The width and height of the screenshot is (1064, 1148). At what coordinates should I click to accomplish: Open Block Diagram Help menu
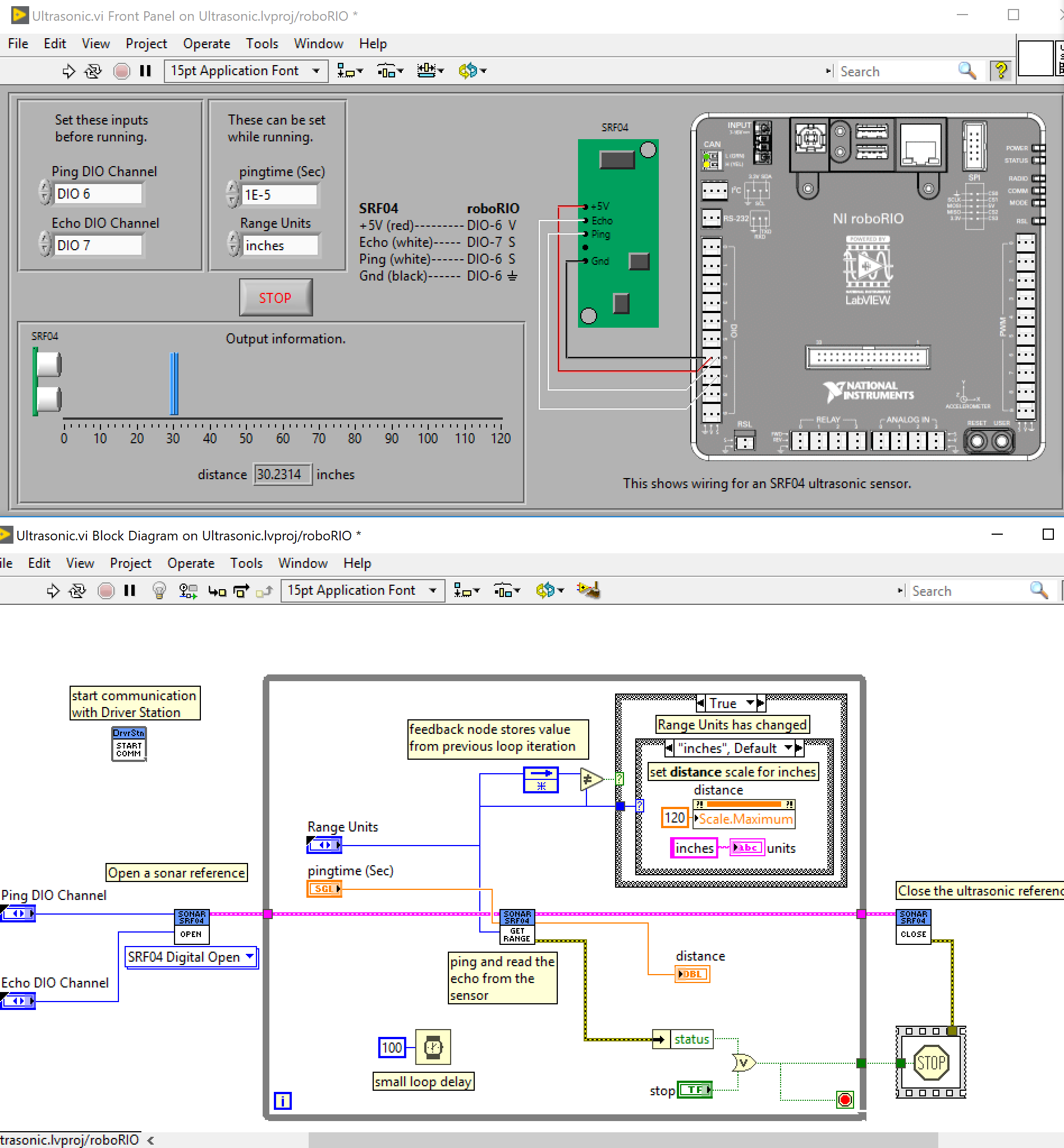tap(357, 563)
